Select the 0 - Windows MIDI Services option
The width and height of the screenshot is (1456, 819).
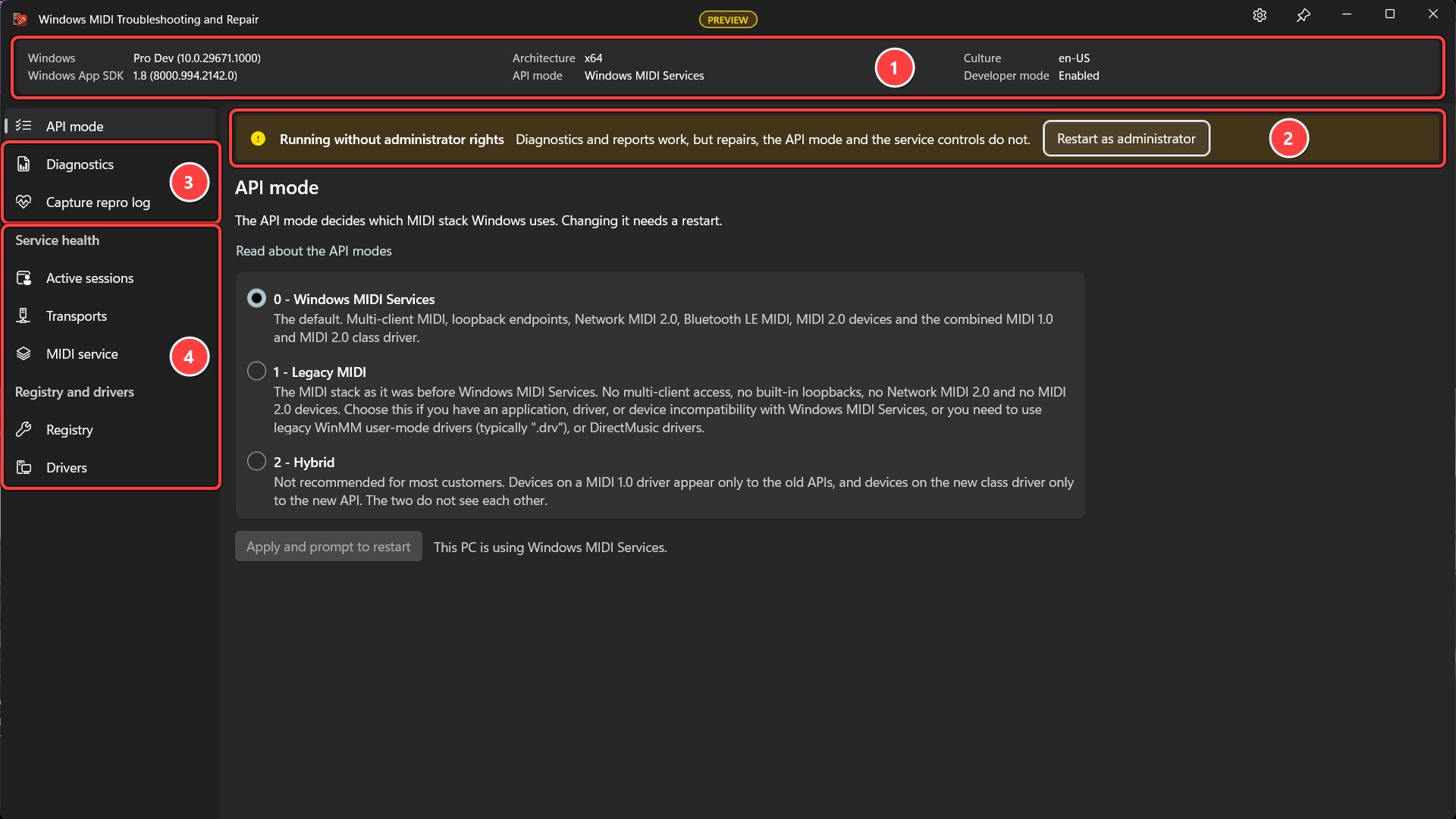[x=256, y=299]
